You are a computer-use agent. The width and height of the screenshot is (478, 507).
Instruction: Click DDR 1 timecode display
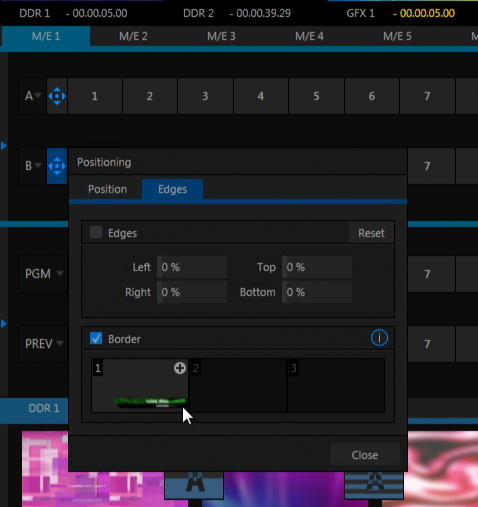pos(96,13)
